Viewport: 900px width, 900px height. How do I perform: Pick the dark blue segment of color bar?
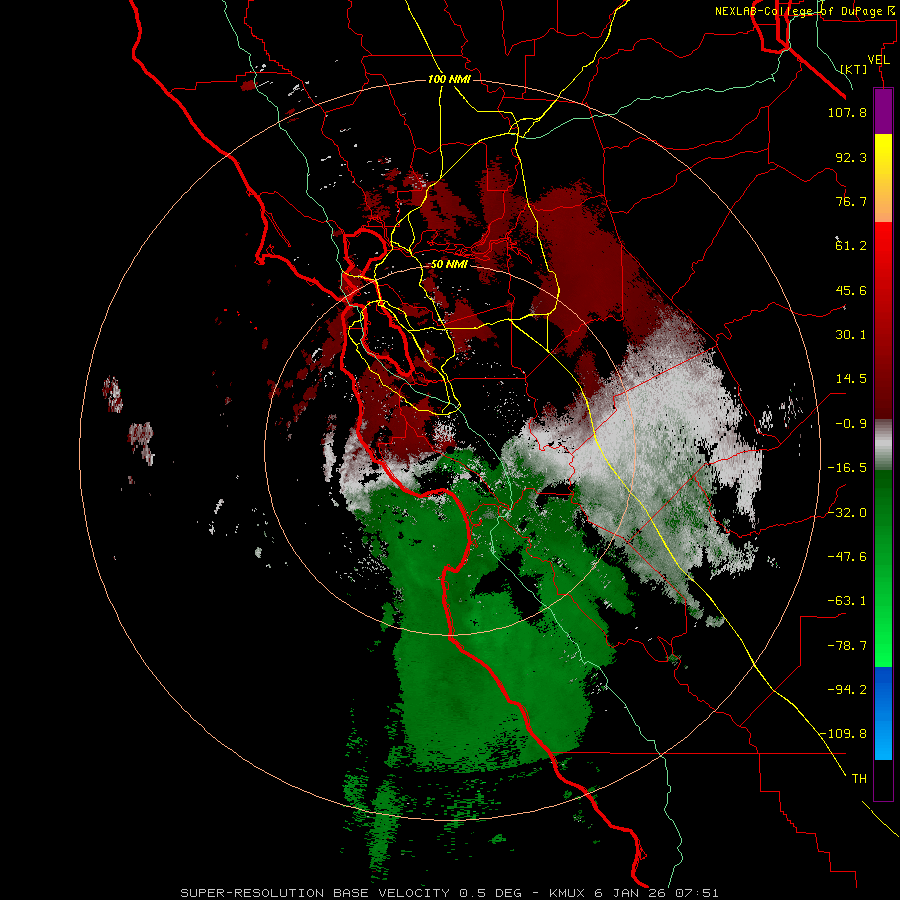(883, 689)
